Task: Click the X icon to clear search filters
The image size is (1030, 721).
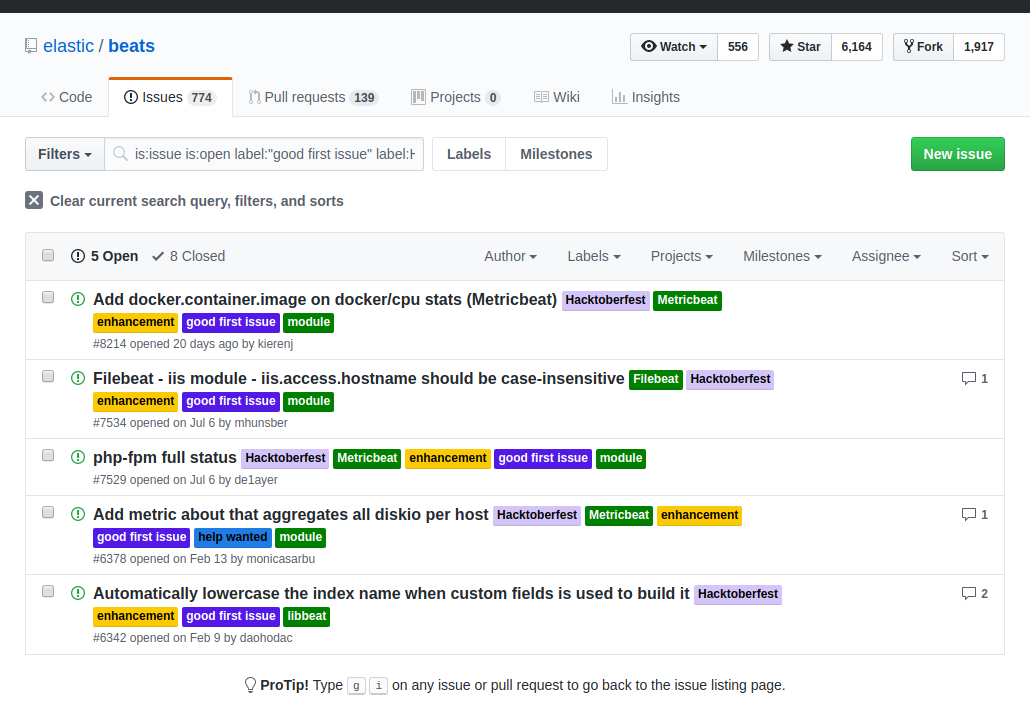Action: pos(34,200)
